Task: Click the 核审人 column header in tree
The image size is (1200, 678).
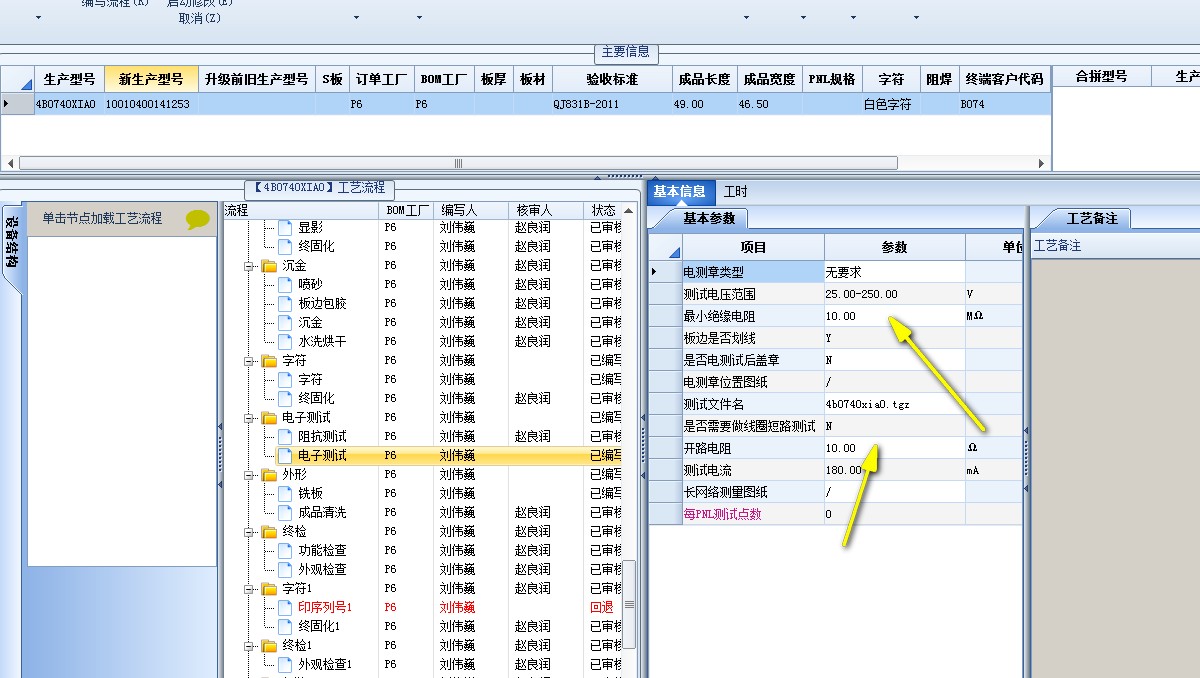Action: [546, 210]
